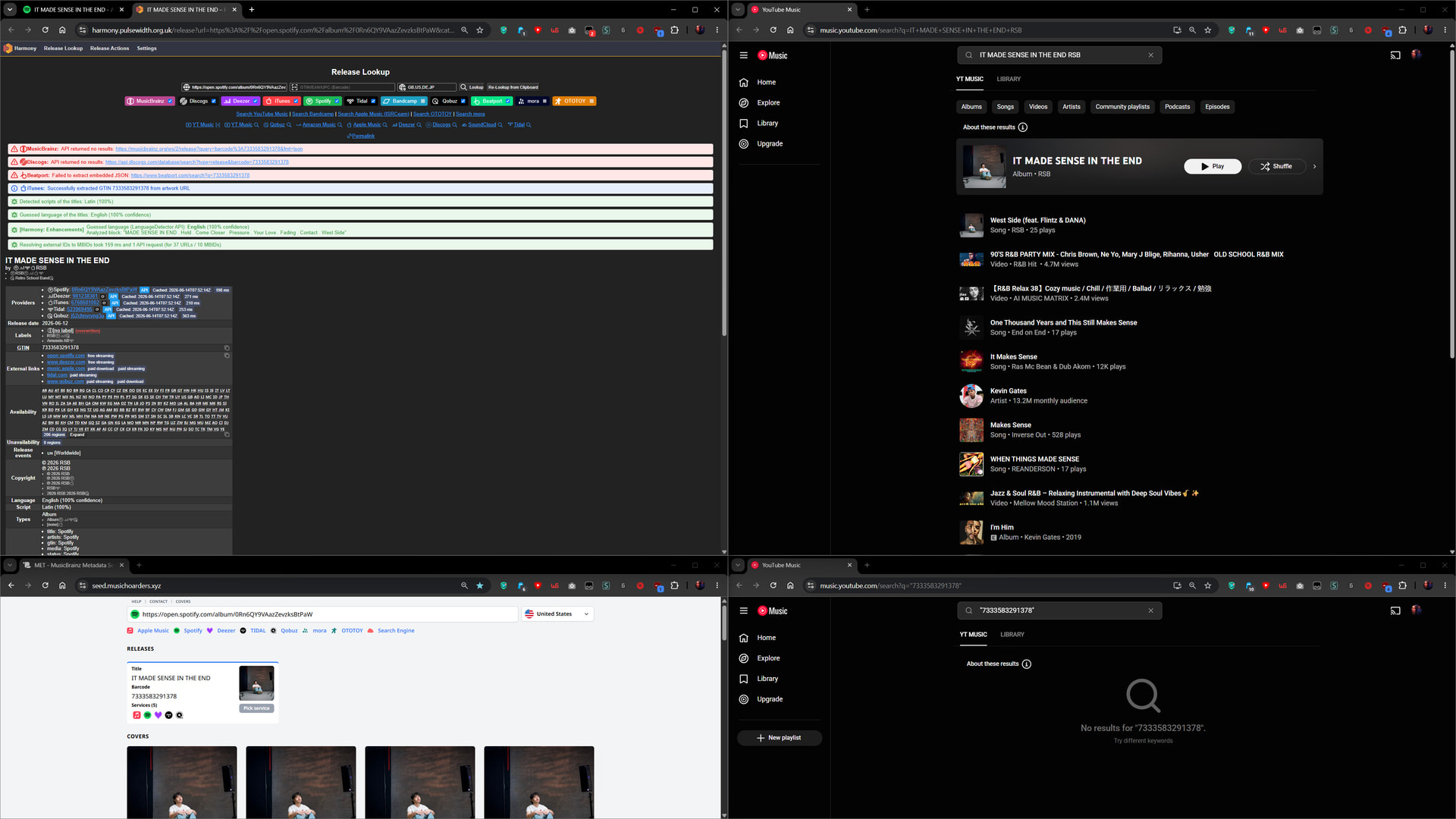Image resolution: width=1456 pixels, height=819 pixels.
Task: Toggle the Deezer provider checkbox in Harmony
Action: pyautogui.click(x=256, y=101)
